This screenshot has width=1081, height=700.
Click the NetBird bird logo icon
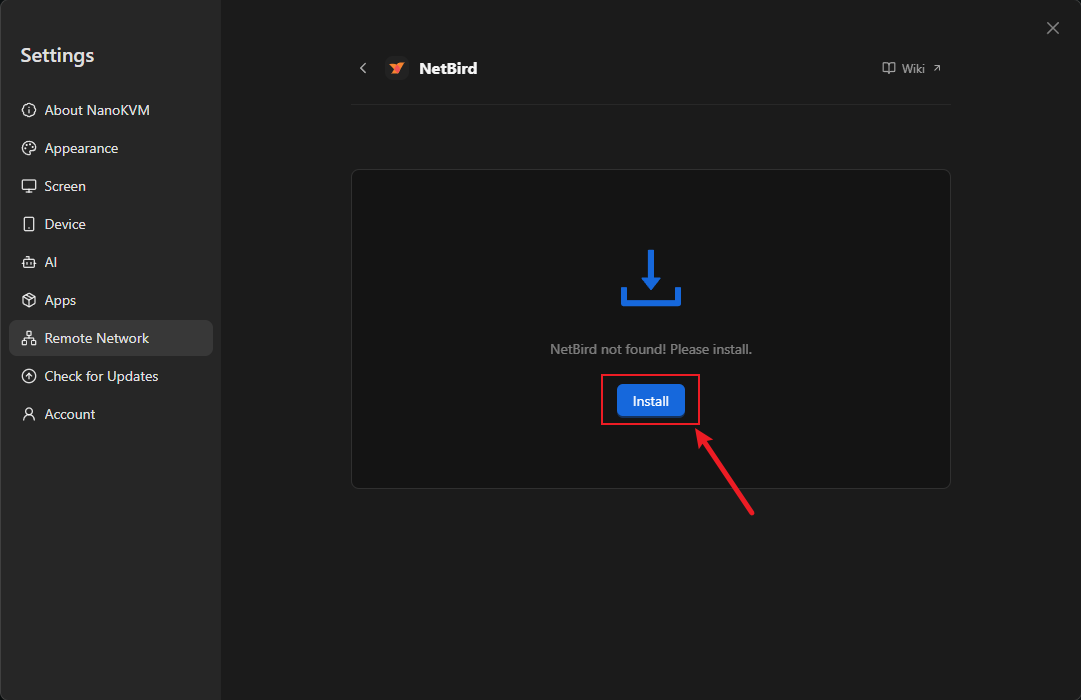[397, 68]
